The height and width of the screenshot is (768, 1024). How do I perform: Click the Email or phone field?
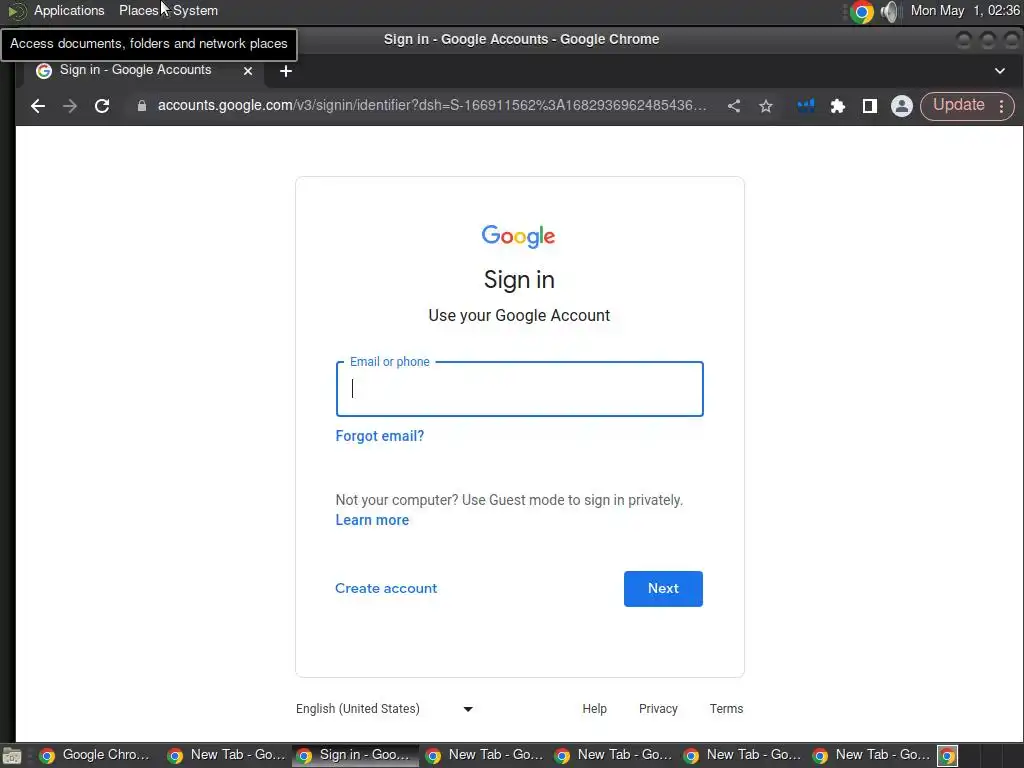point(520,389)
